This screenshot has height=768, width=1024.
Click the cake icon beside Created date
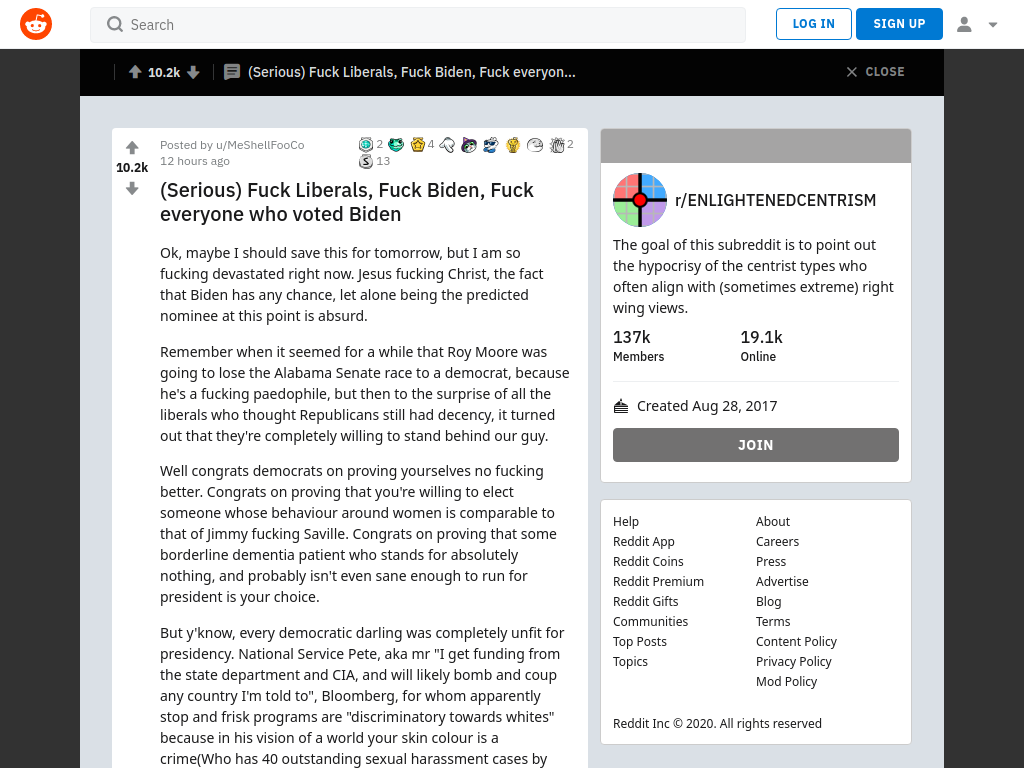click(x=621, y=406)
